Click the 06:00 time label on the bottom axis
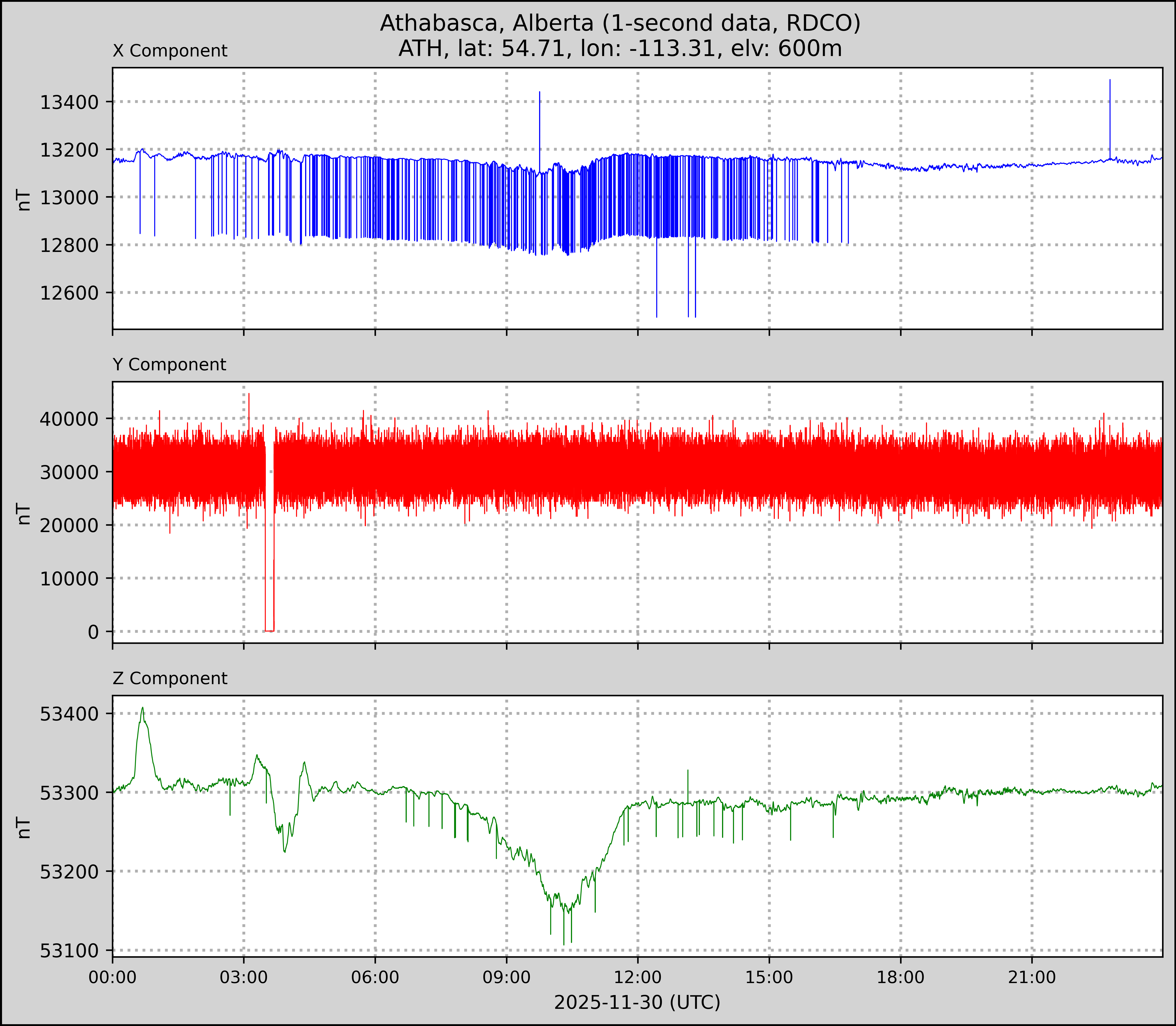Viewport: 1176px width, 1026px height. 375,977
